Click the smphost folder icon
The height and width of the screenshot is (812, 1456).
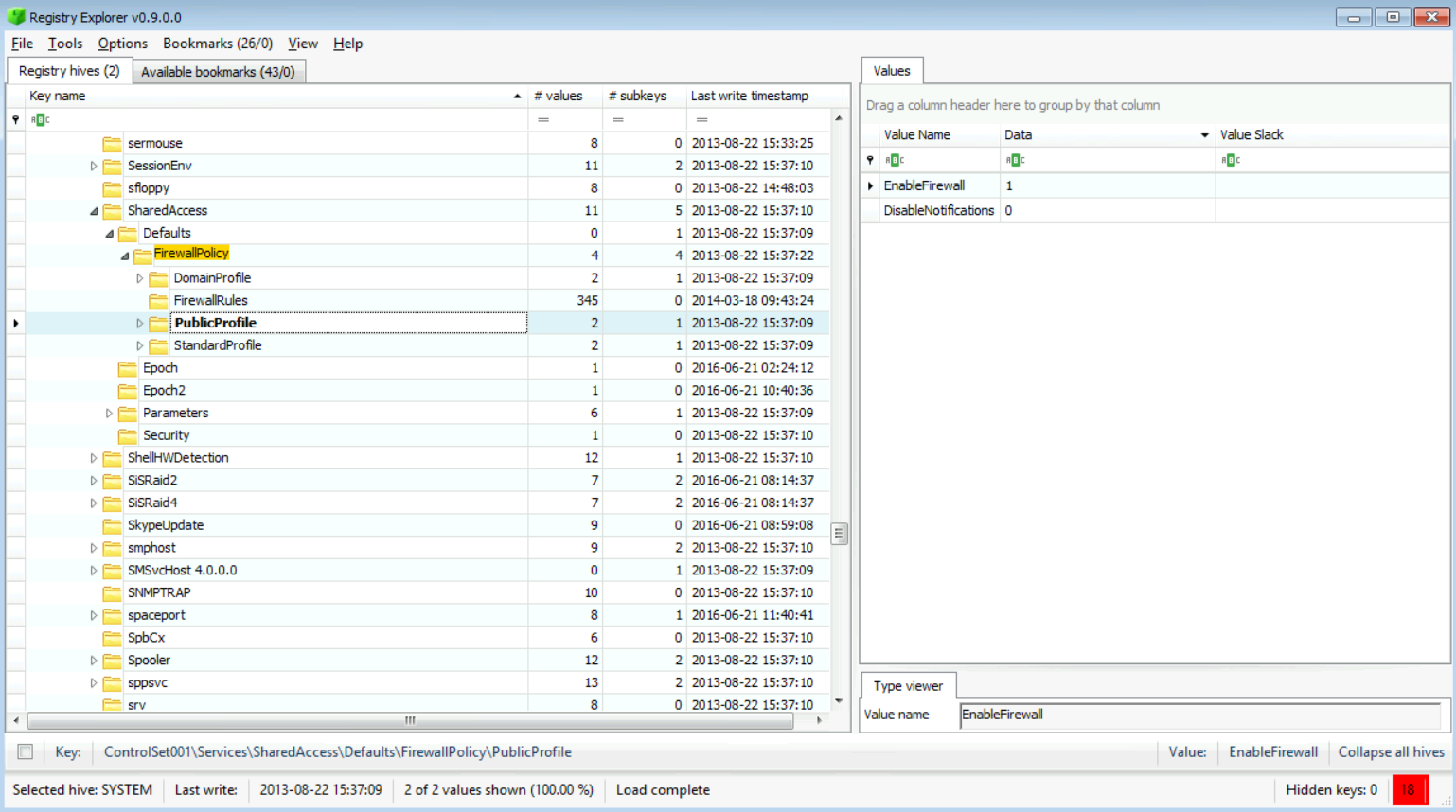coord(112,548)
